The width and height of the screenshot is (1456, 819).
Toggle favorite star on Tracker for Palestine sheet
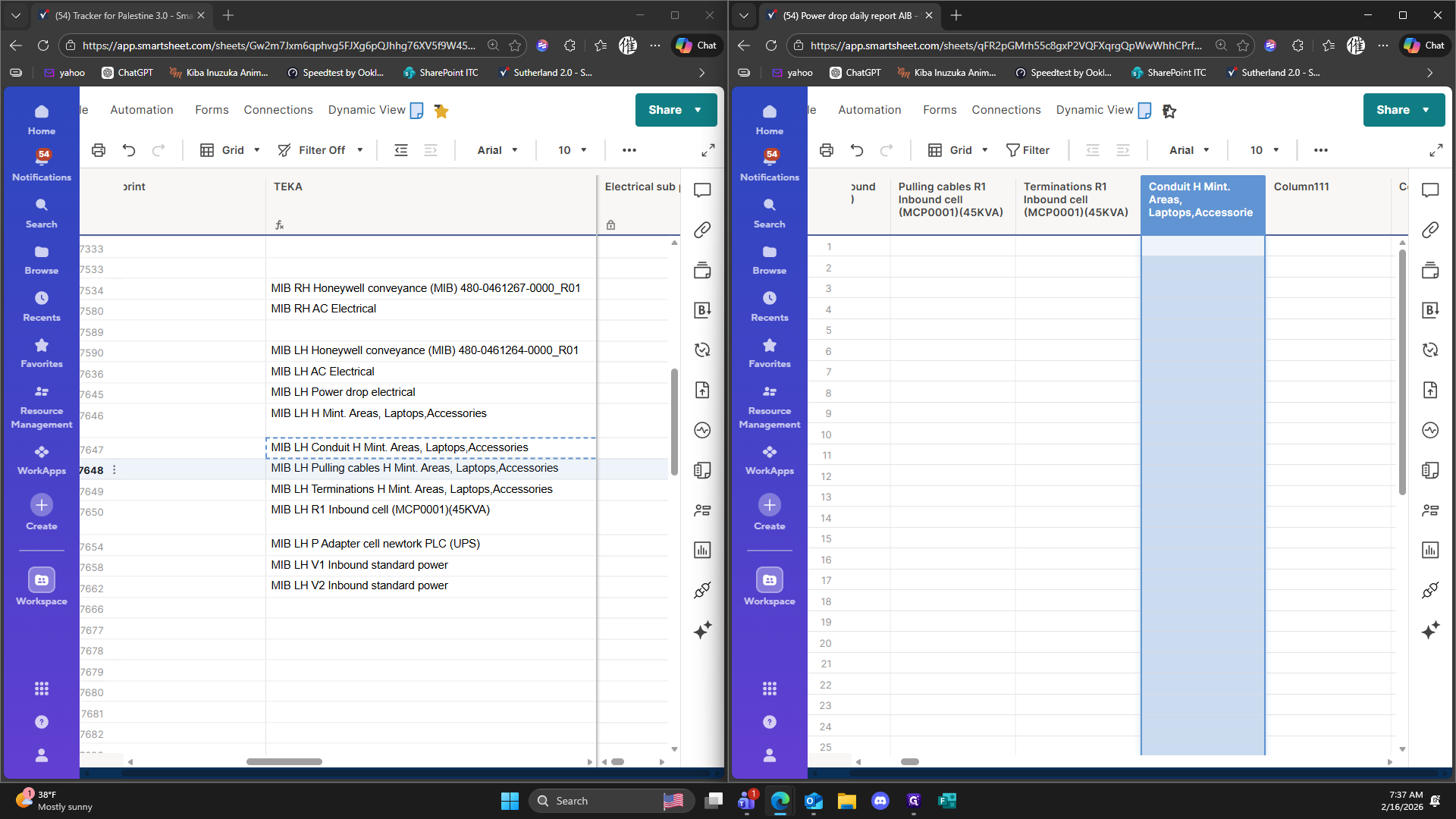(441, 111)
